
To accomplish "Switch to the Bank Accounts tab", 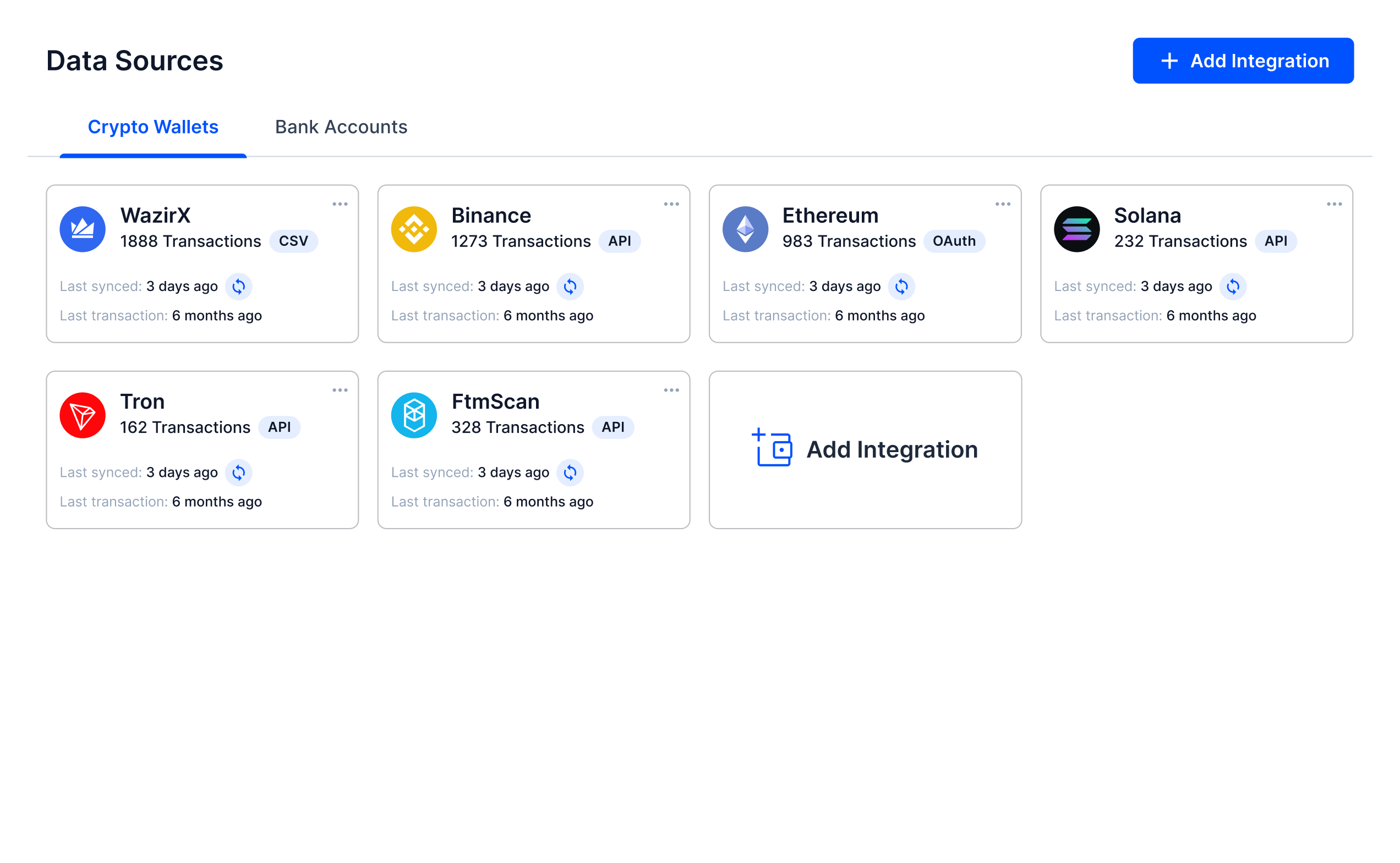I will 341,127.
